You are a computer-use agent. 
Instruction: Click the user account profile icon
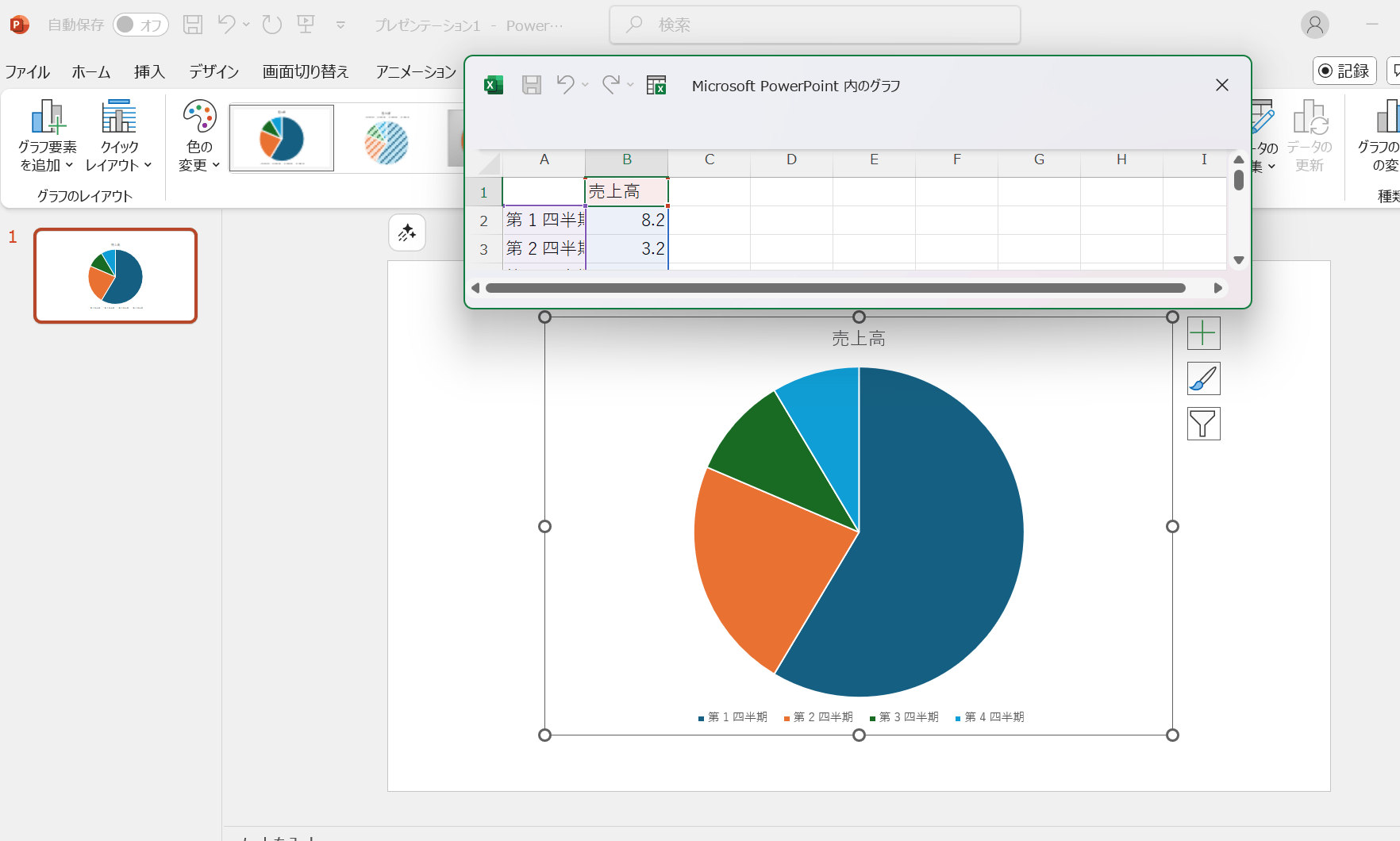click(x=1314, y=25)
